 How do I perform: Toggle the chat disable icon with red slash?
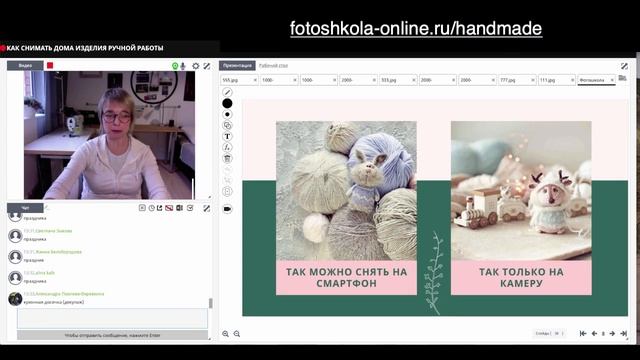click(x=169, y=208)
